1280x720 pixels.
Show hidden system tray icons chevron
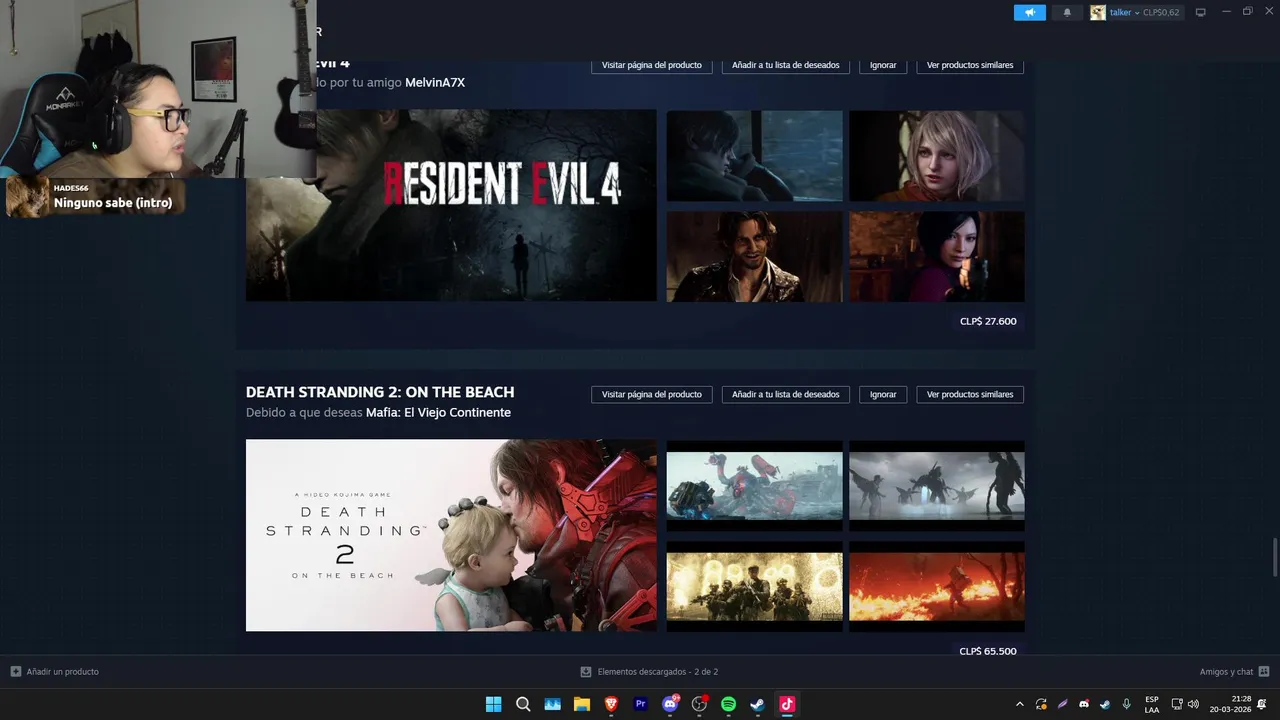click(x=1019, y=704)
